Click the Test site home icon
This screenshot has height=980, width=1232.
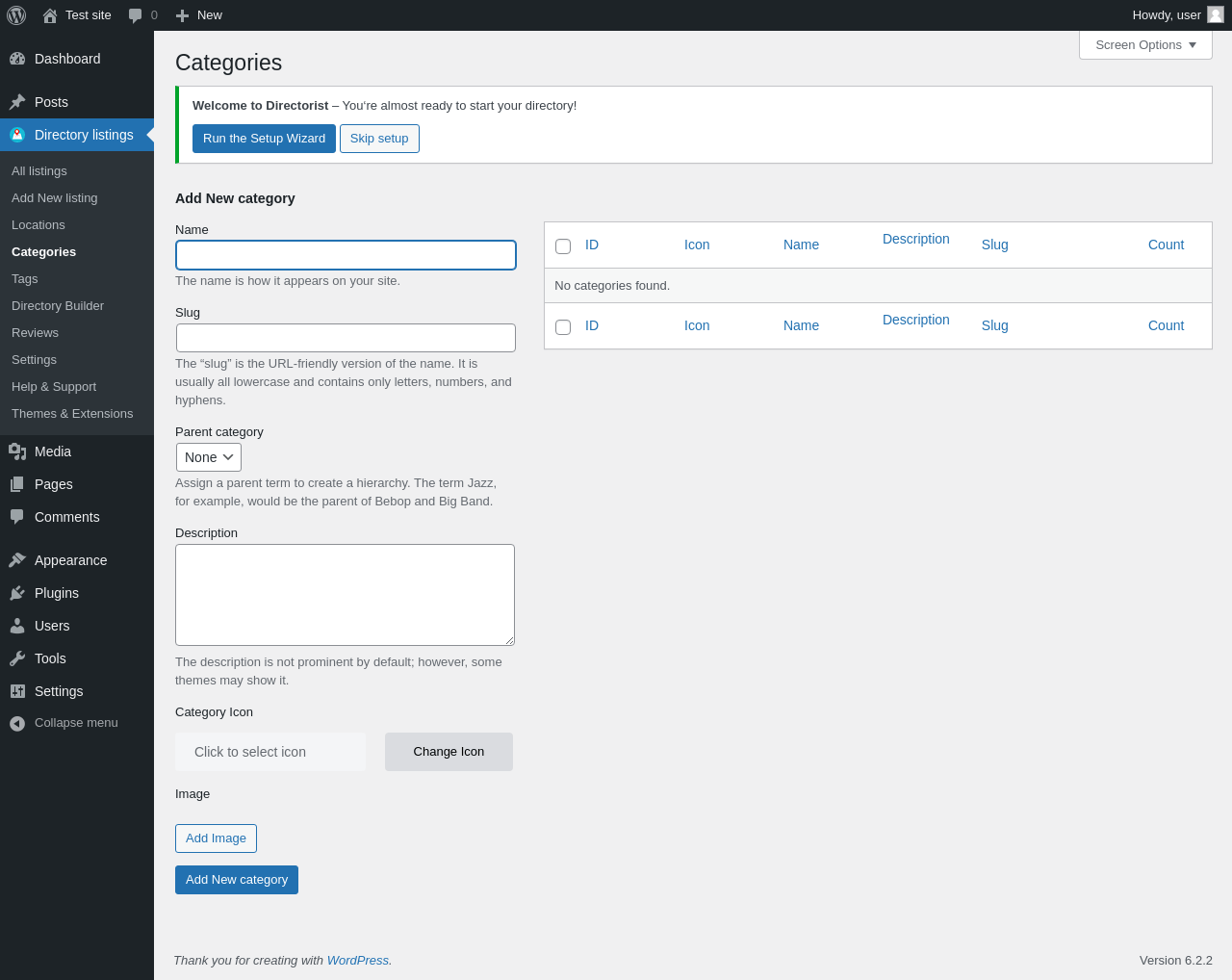click(x=50, y=15)
